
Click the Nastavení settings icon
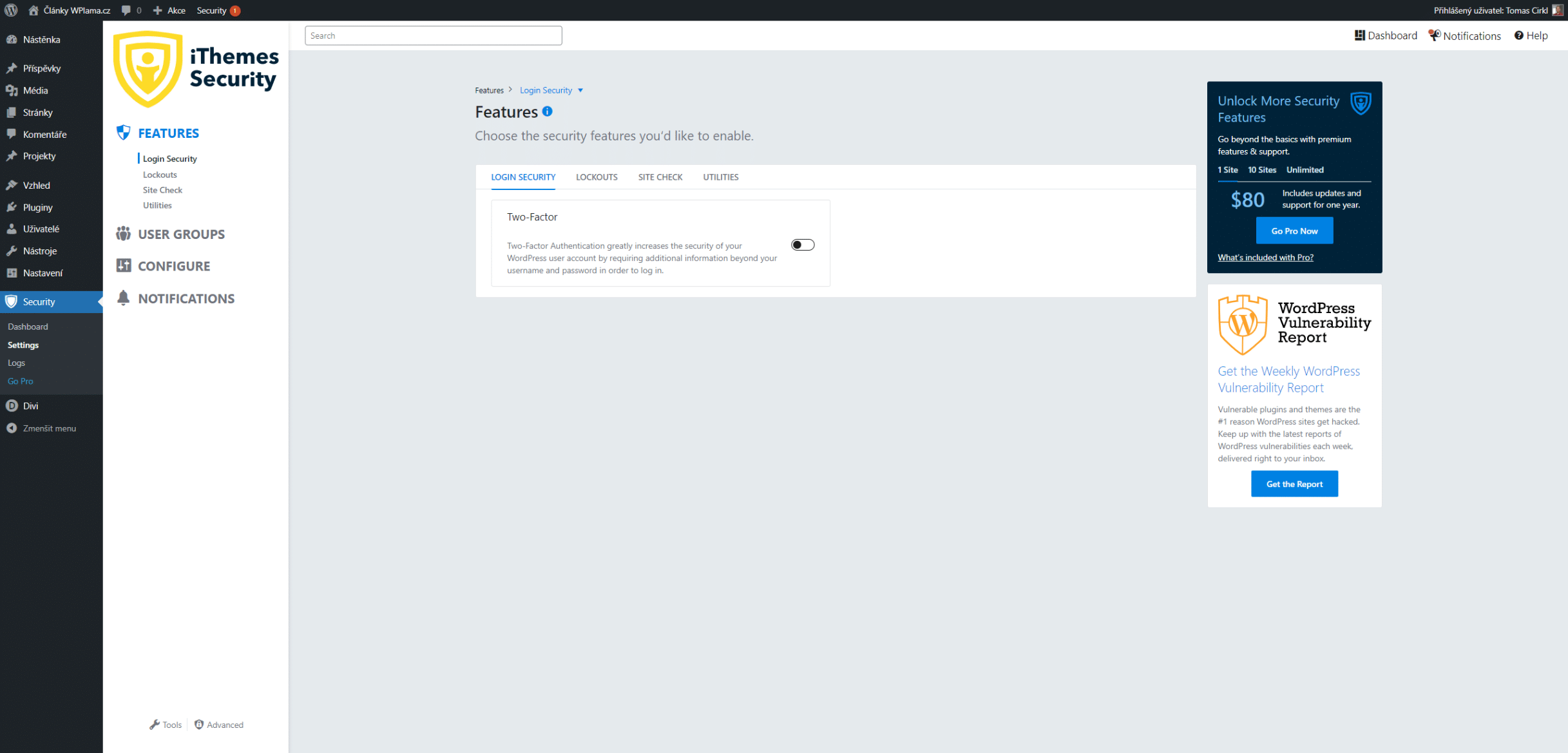coord(12,272)
